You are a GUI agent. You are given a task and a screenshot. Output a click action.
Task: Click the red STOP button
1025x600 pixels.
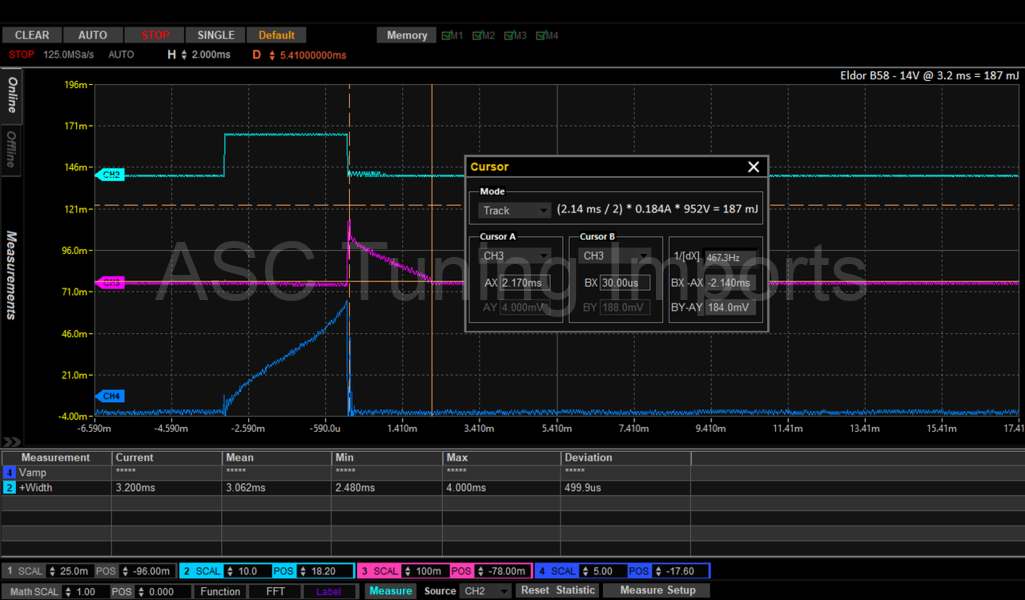click(155, 35)
